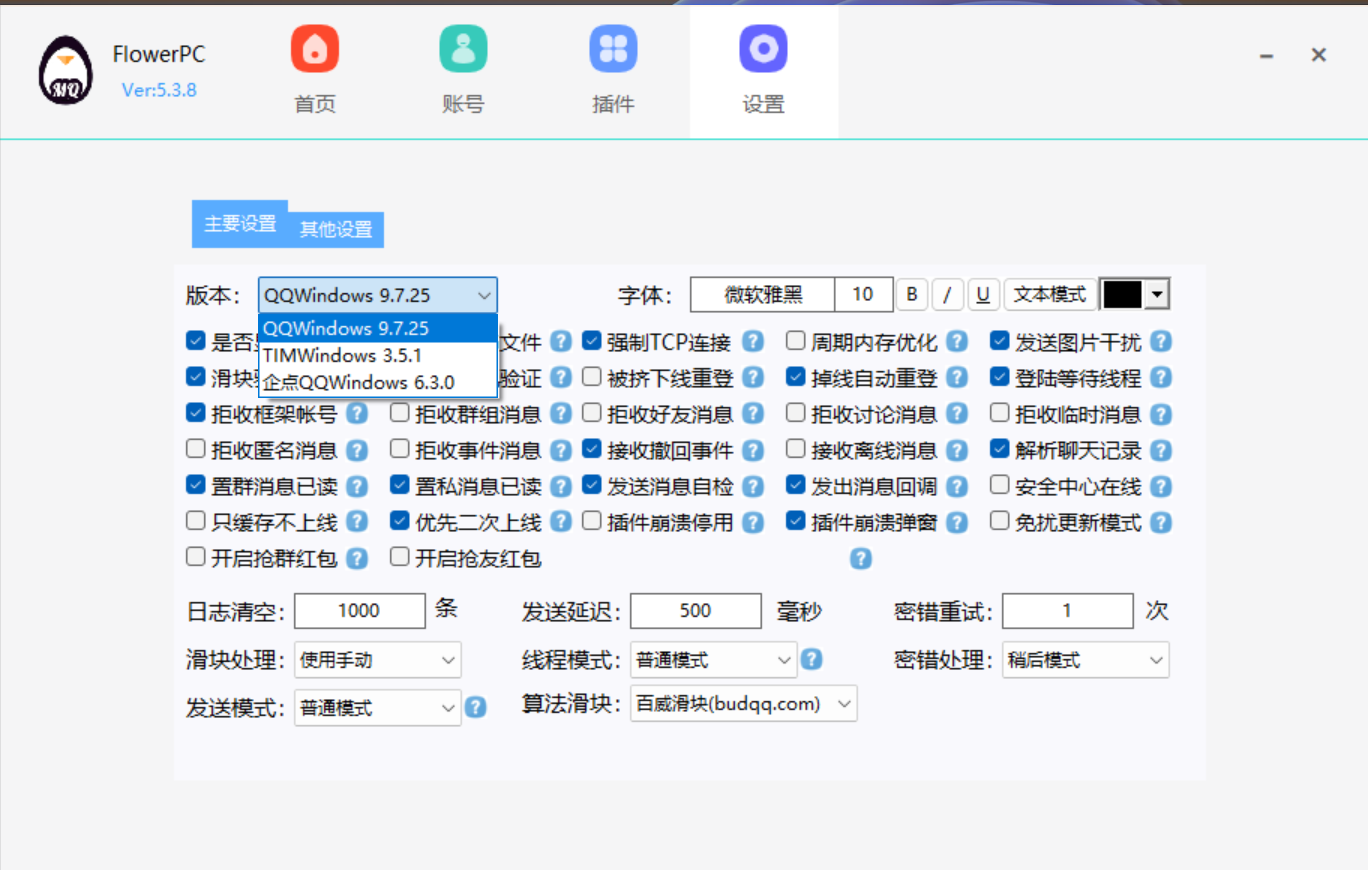Go to the 账号 account icon
The height and width of the screenshot is (870, 1368).
click(463, 50)
